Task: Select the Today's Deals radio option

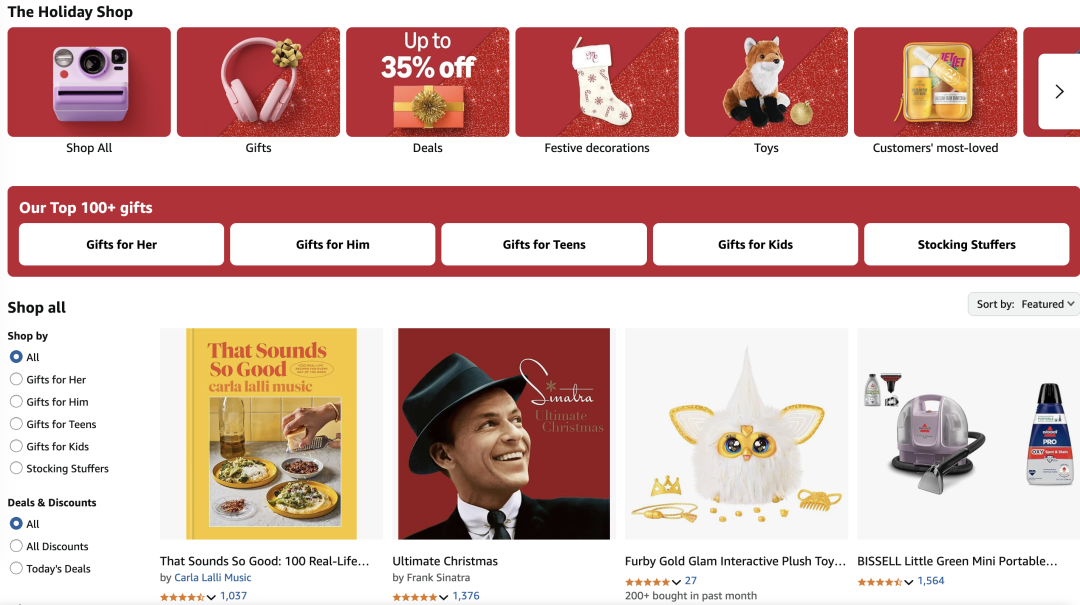Action: pos(16,568)
